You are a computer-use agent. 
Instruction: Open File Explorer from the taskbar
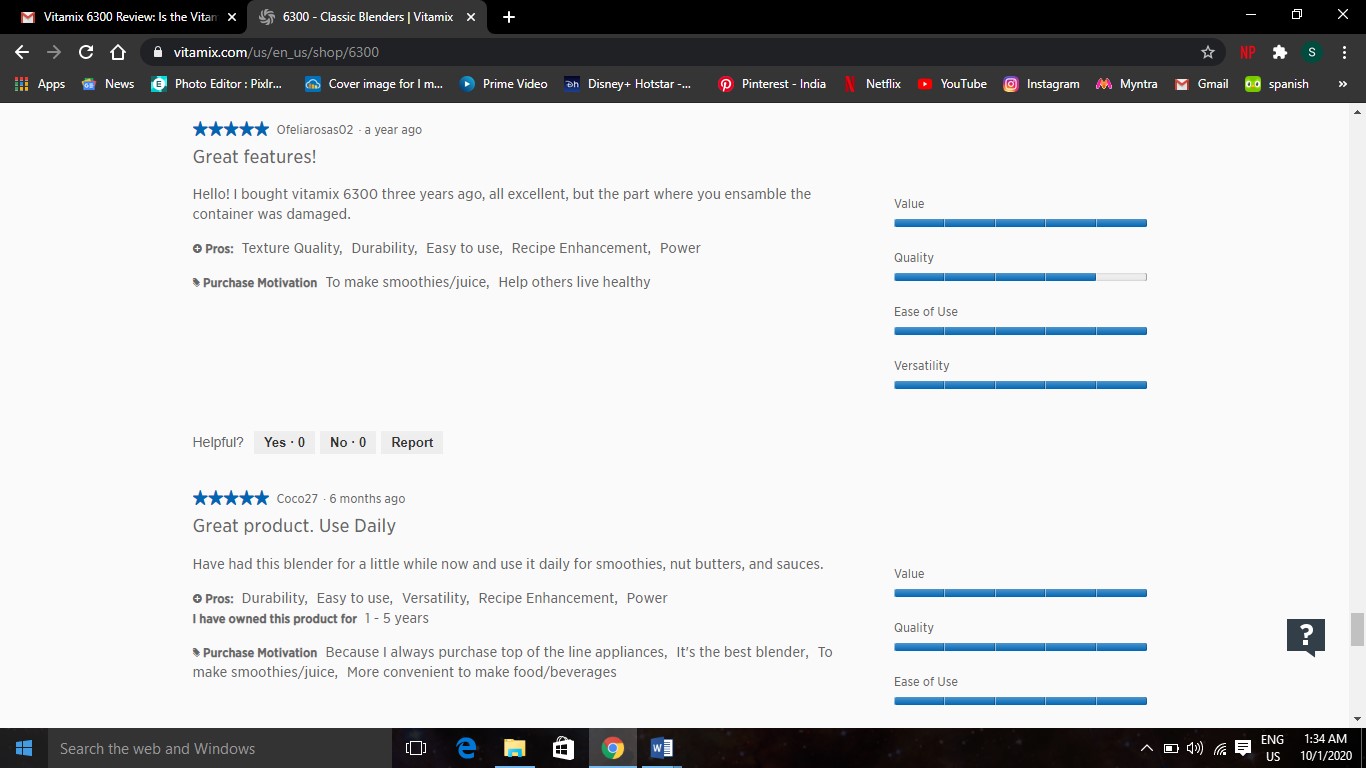(x=514, y=748)
